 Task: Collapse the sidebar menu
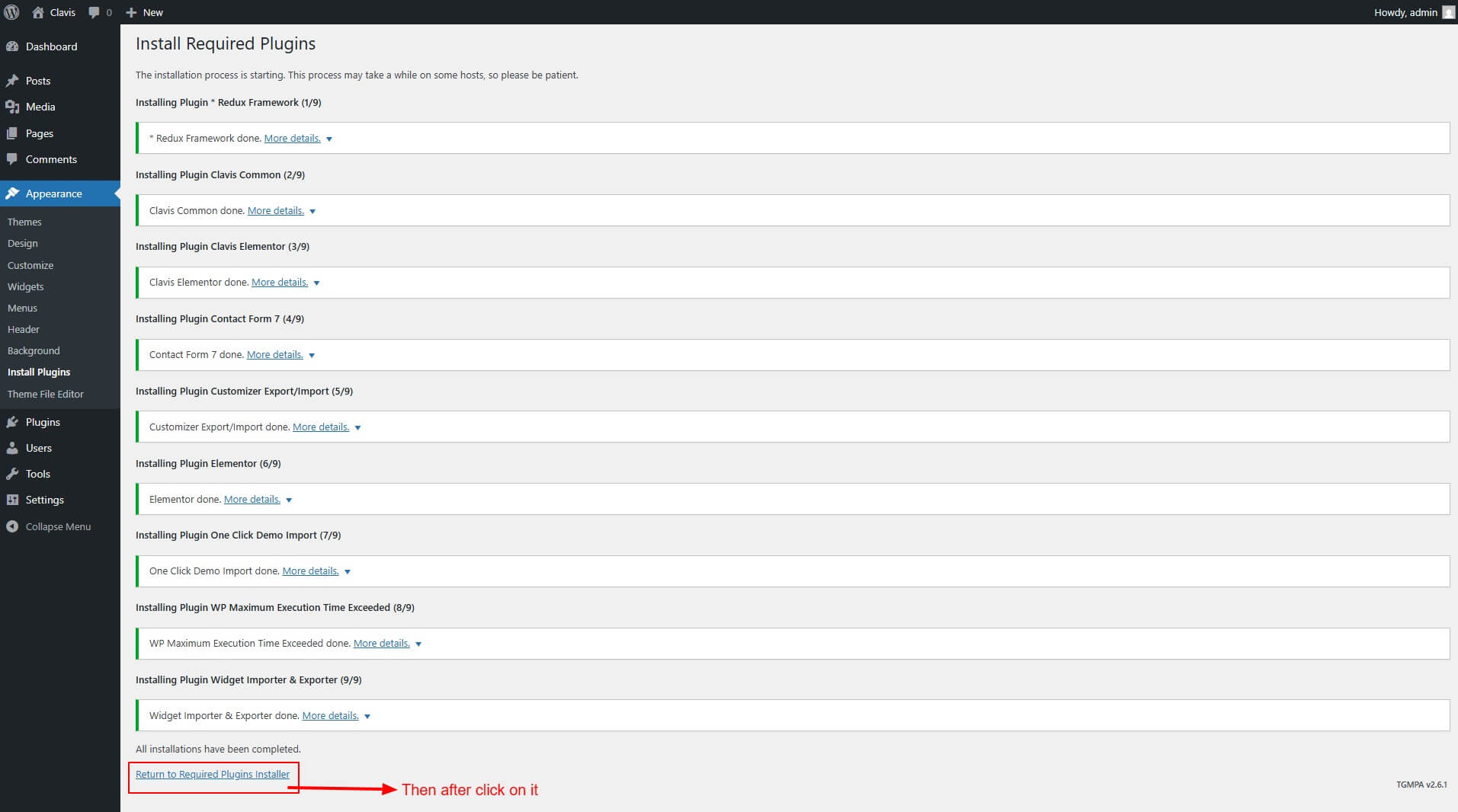coord(47,526)
